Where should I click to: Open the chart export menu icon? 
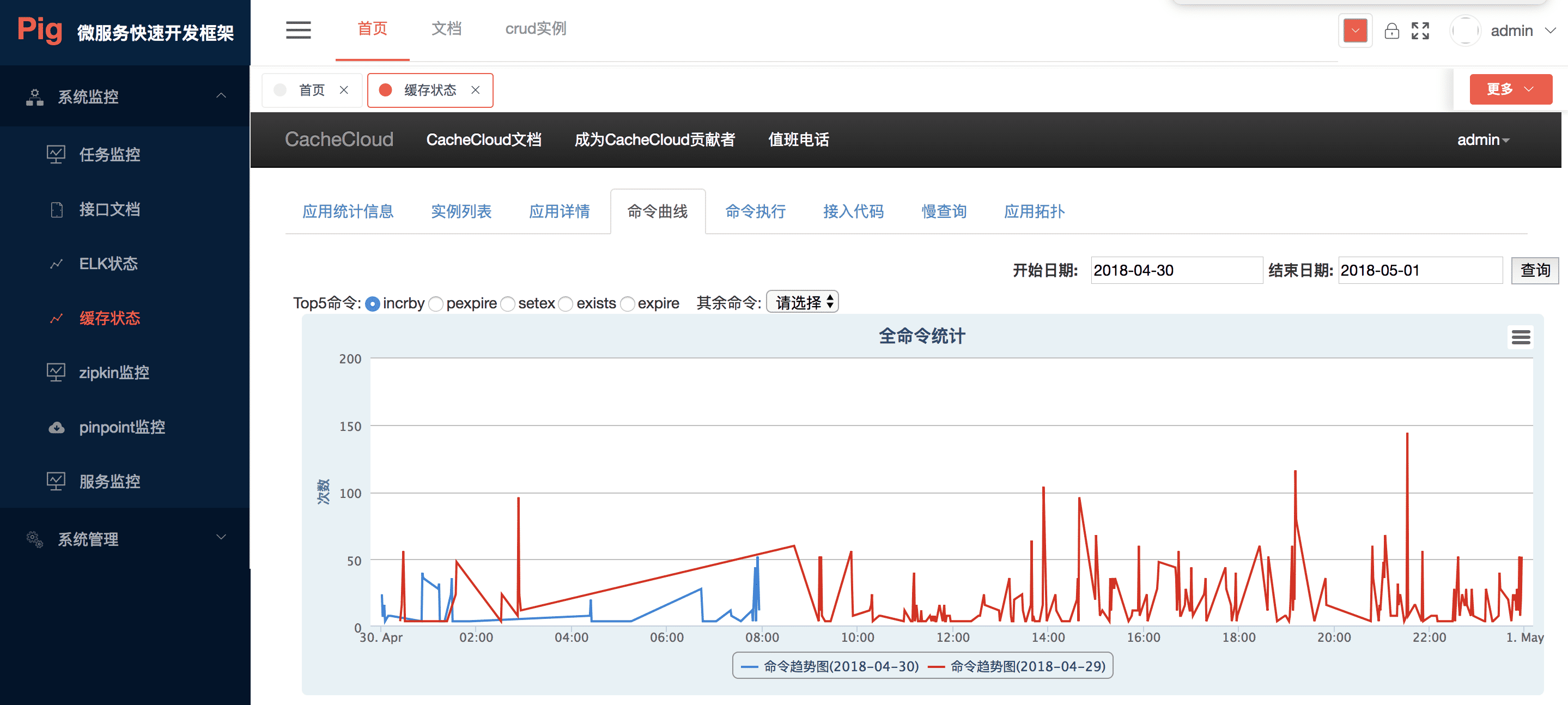pyautogui.click(x=1520, y=337)
